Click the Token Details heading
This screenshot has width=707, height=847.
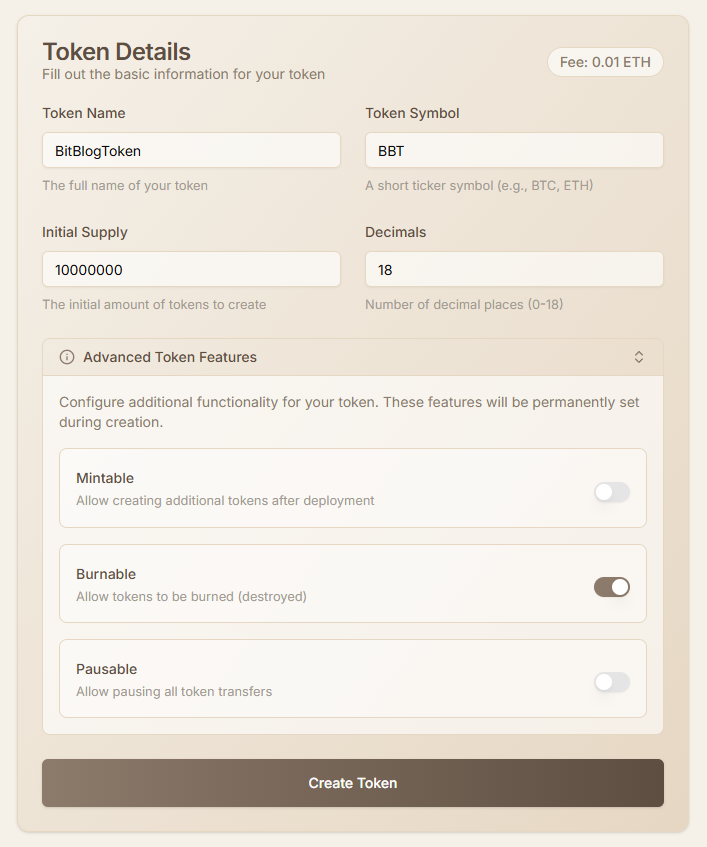pyautogui.click(x=116, y=51)
